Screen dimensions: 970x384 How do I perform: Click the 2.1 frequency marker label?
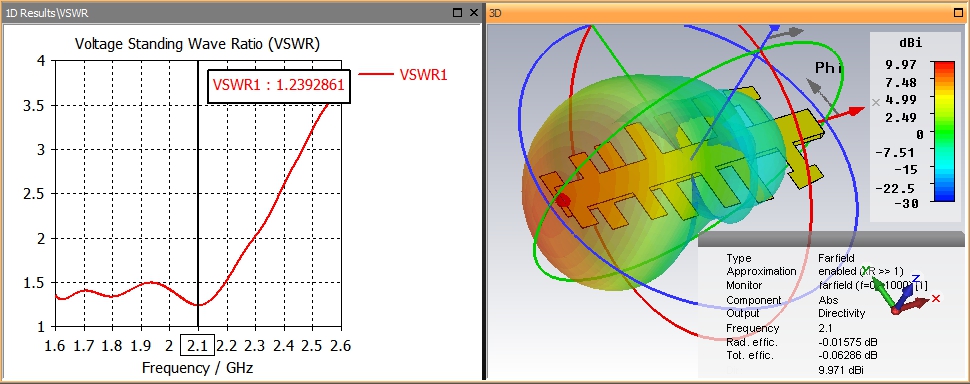pyautogui.click(x=197, y=344)
